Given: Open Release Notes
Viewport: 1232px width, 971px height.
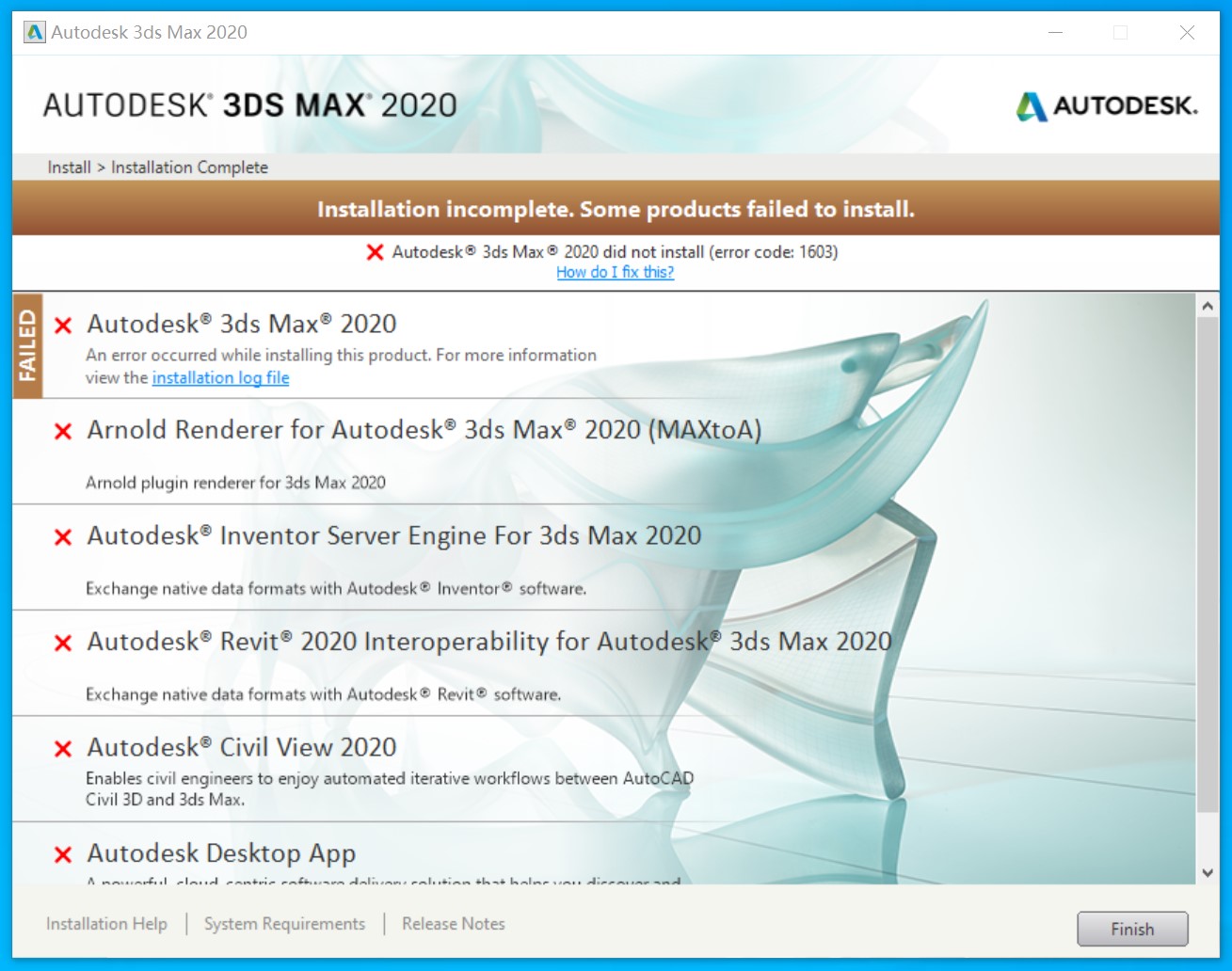Looking at the screenshot, I should [x=454, y=924].
